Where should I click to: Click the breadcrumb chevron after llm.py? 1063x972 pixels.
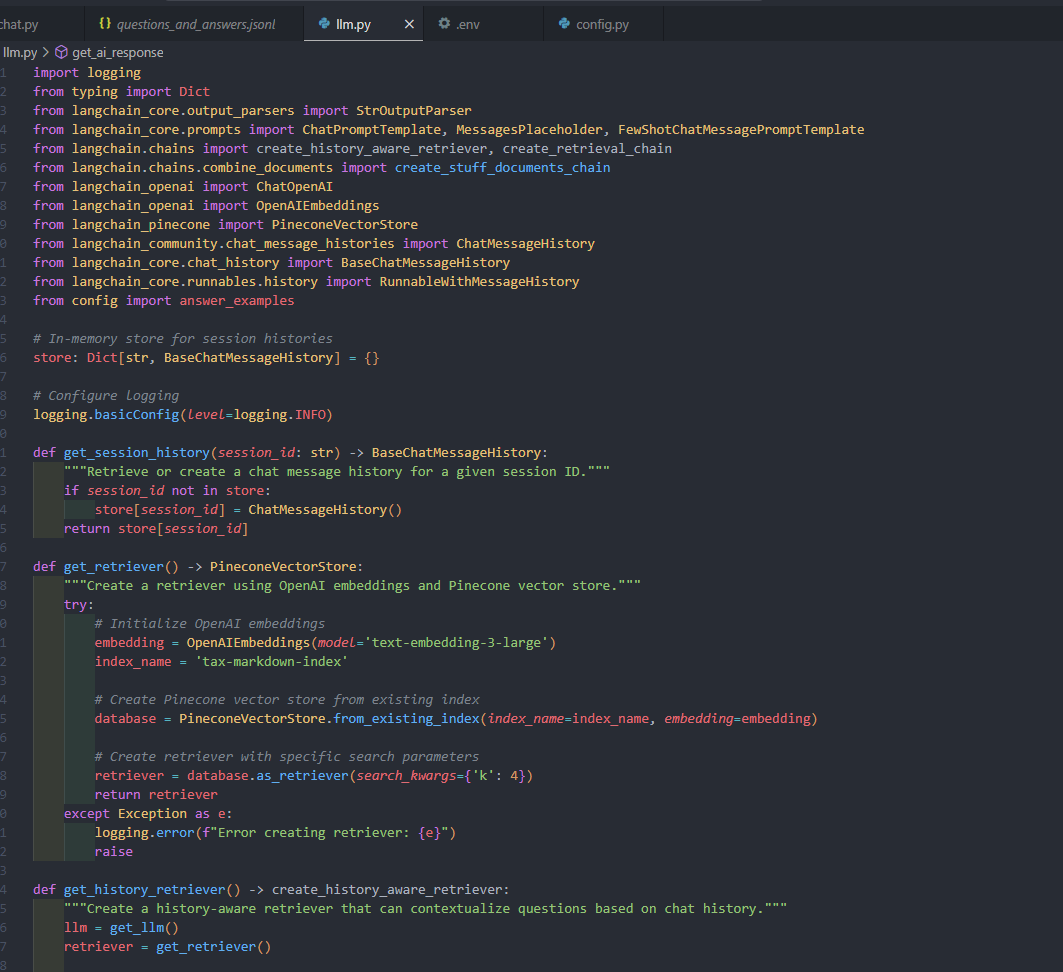[x=46, y=52]
